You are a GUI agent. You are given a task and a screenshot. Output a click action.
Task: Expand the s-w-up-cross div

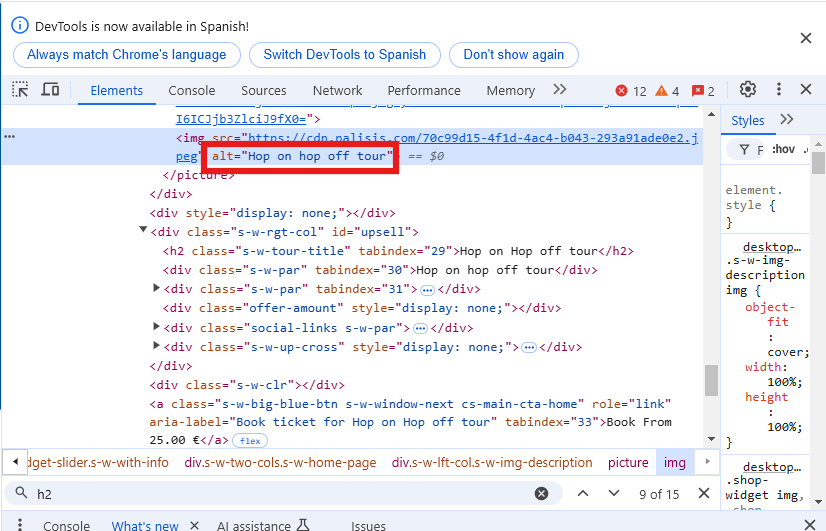156,346
